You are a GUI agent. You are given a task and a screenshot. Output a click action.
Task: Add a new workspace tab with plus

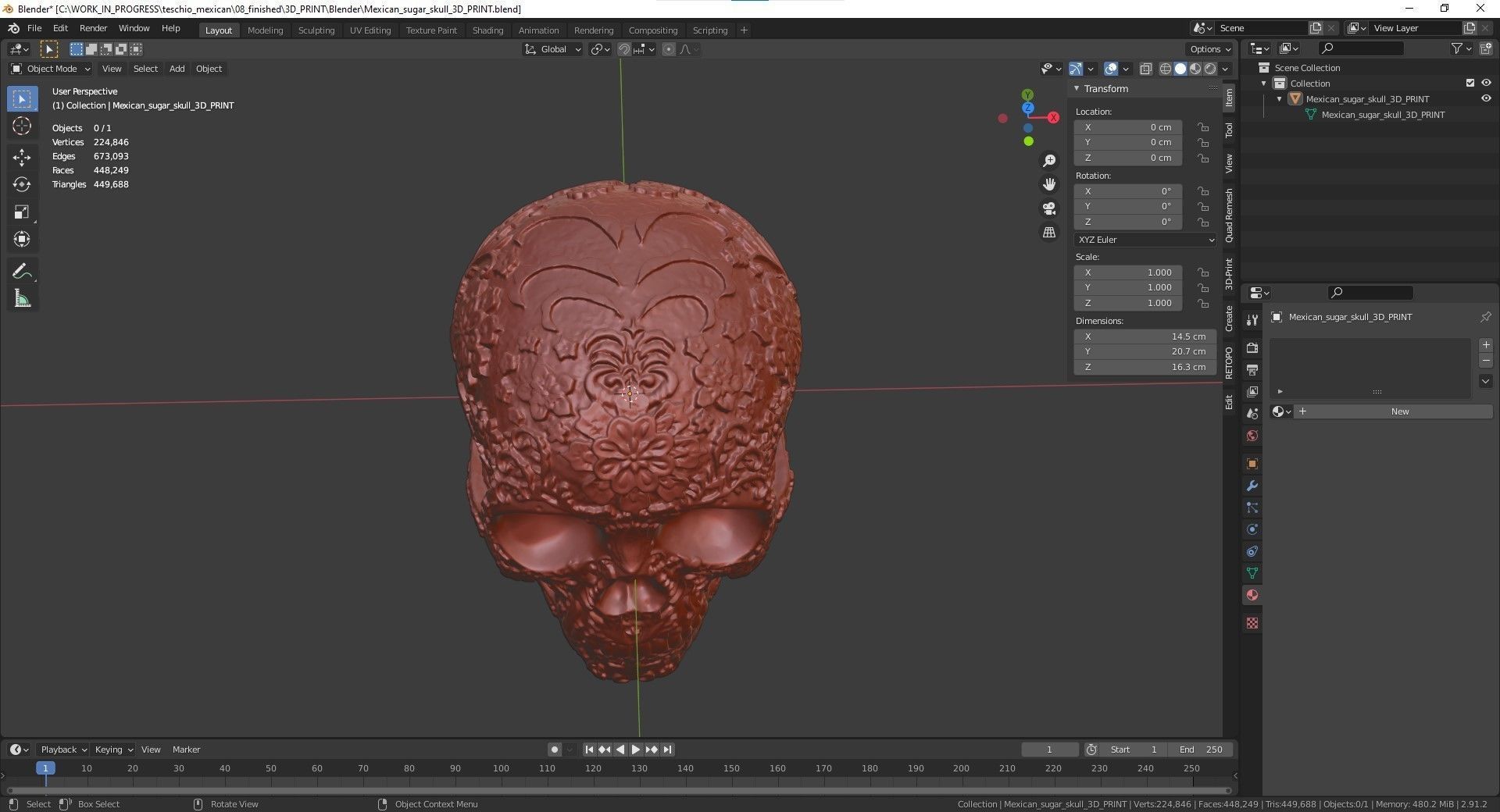(744, 30)
